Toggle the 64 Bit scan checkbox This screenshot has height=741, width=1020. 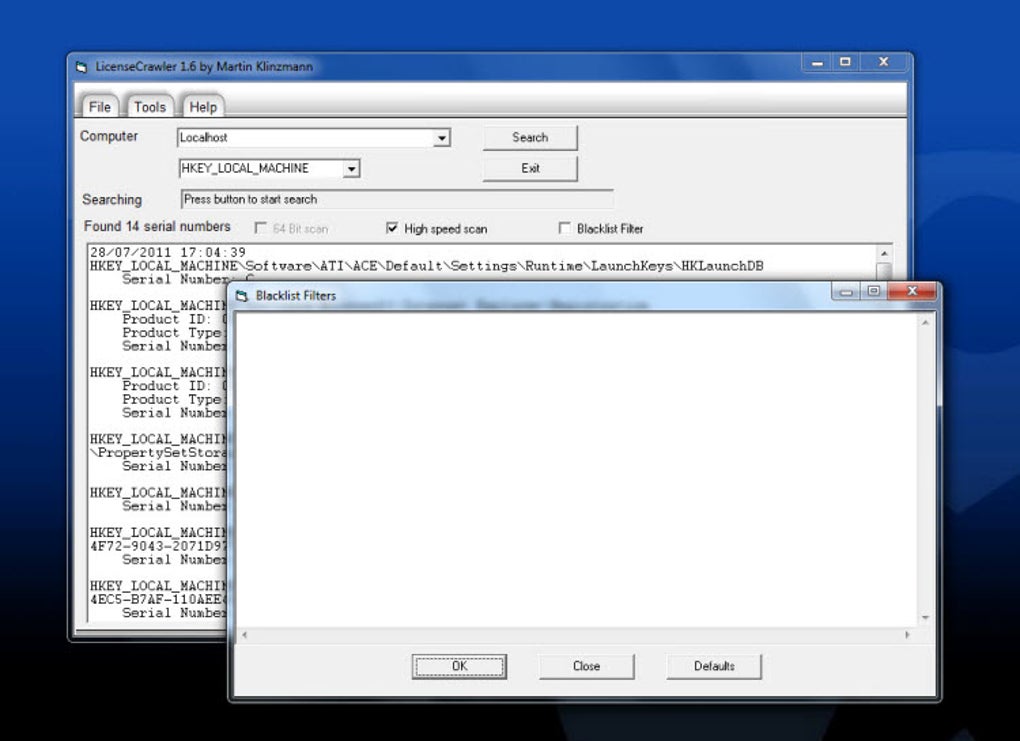pyautogui.click(x=261, y=228)
